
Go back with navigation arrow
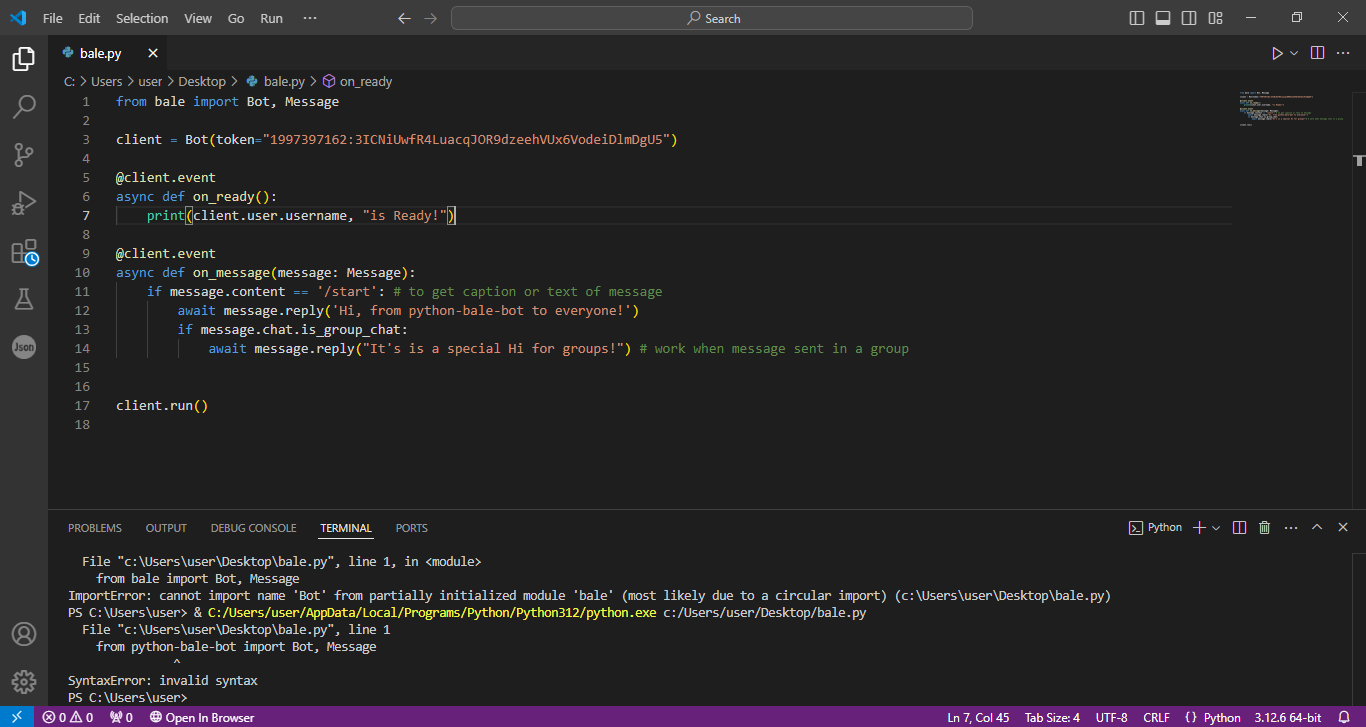404,18
